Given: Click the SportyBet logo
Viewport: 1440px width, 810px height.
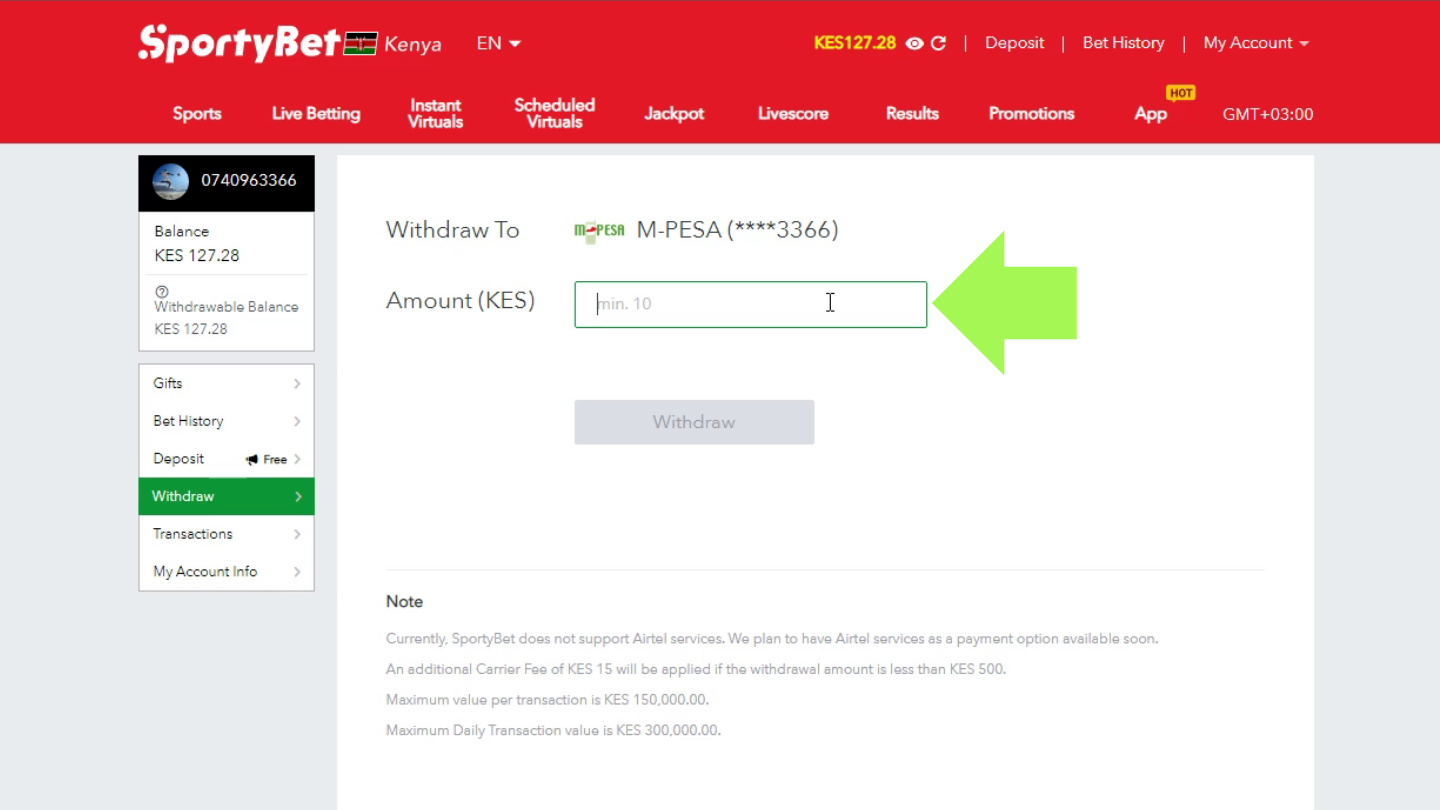Looking at the screenshot, I should (240, 43).
